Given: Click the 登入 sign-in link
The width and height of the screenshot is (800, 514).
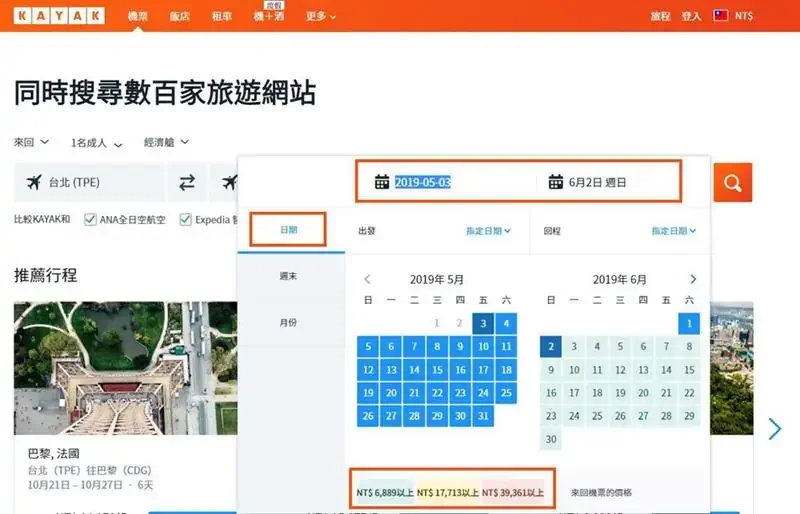Looking at the screenshot, I should (691, 17).
